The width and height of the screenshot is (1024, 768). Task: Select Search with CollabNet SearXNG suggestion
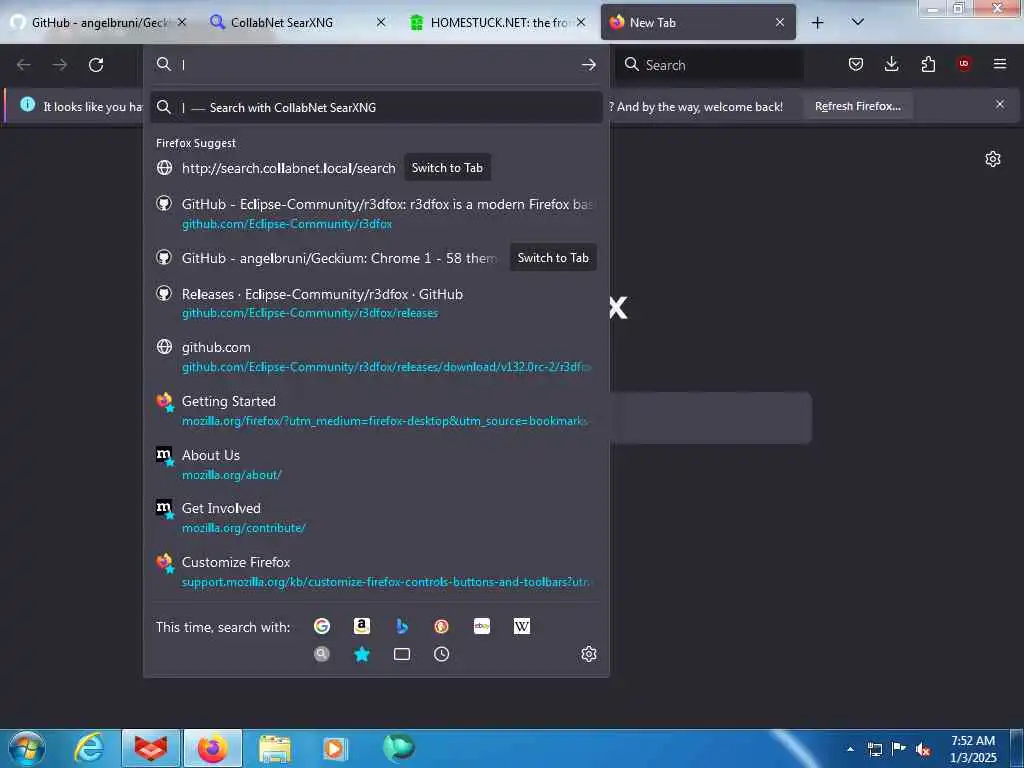[x=376, y=107]
